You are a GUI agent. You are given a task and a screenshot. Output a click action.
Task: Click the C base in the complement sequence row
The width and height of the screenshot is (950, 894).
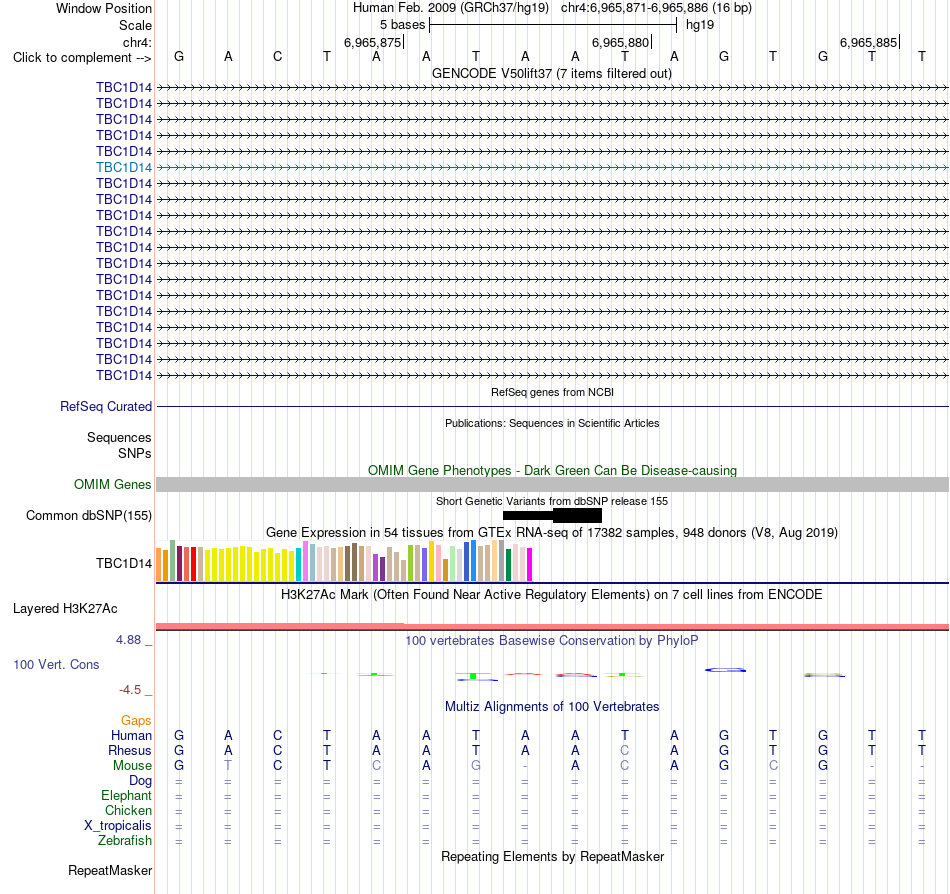click(277, 57)
